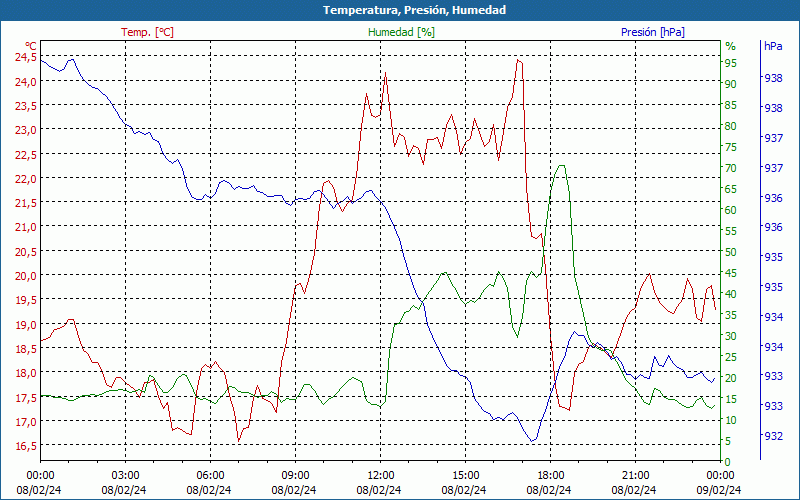Click the '17,5' temperature axis value
The height and width of the screenshot is (500, 800).
pos(26,398)
